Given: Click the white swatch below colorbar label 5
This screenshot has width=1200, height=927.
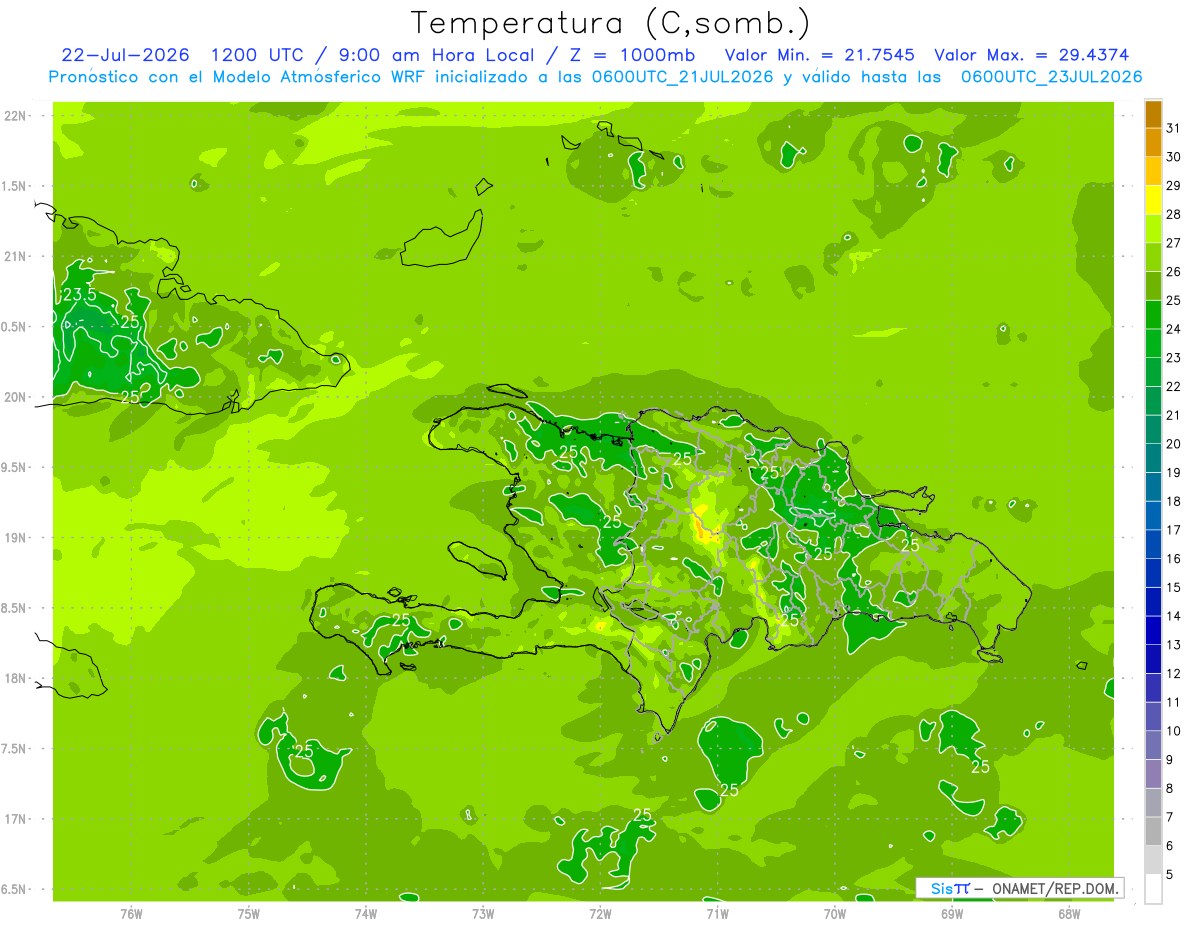Looking at the screenshot, I should click(x=1153, y=889).
